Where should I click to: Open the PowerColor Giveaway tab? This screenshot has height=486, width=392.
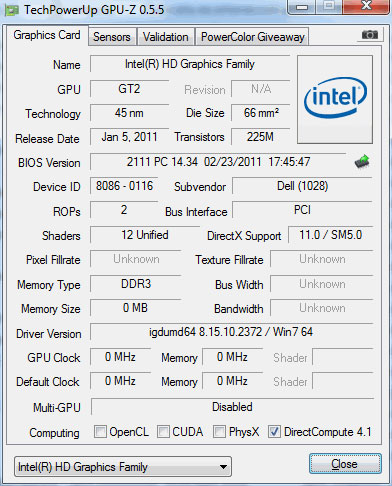click(253, 37)
